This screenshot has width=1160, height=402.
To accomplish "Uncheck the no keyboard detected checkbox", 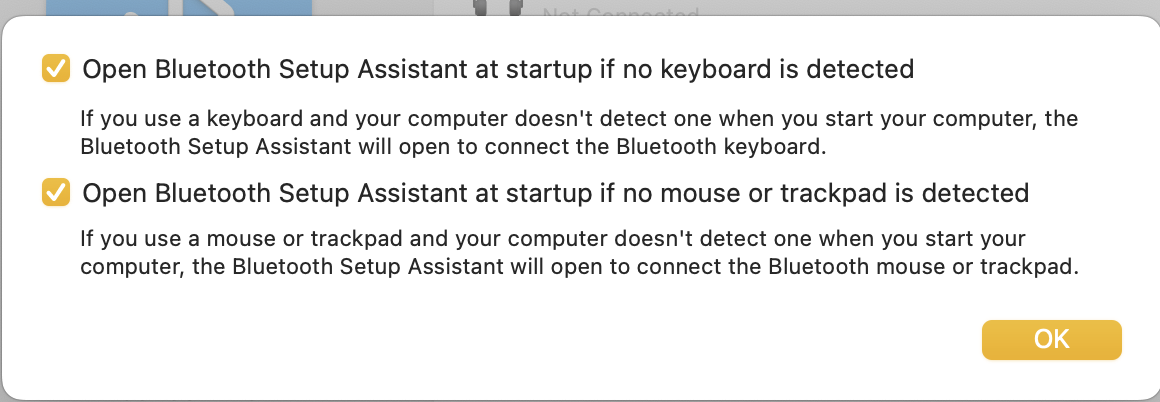I will (x=55, y=69).
